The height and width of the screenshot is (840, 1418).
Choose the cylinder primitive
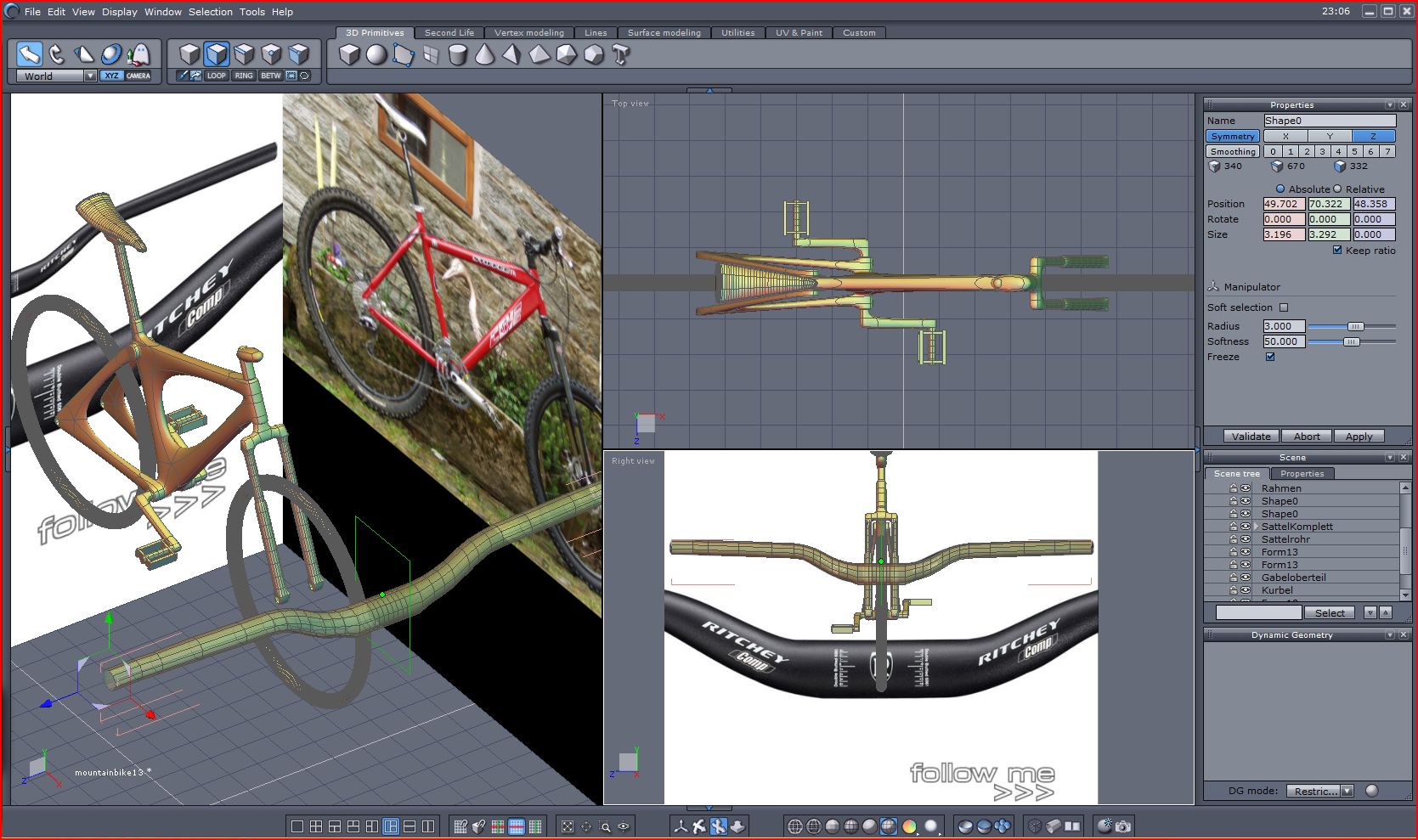point(457,55)
